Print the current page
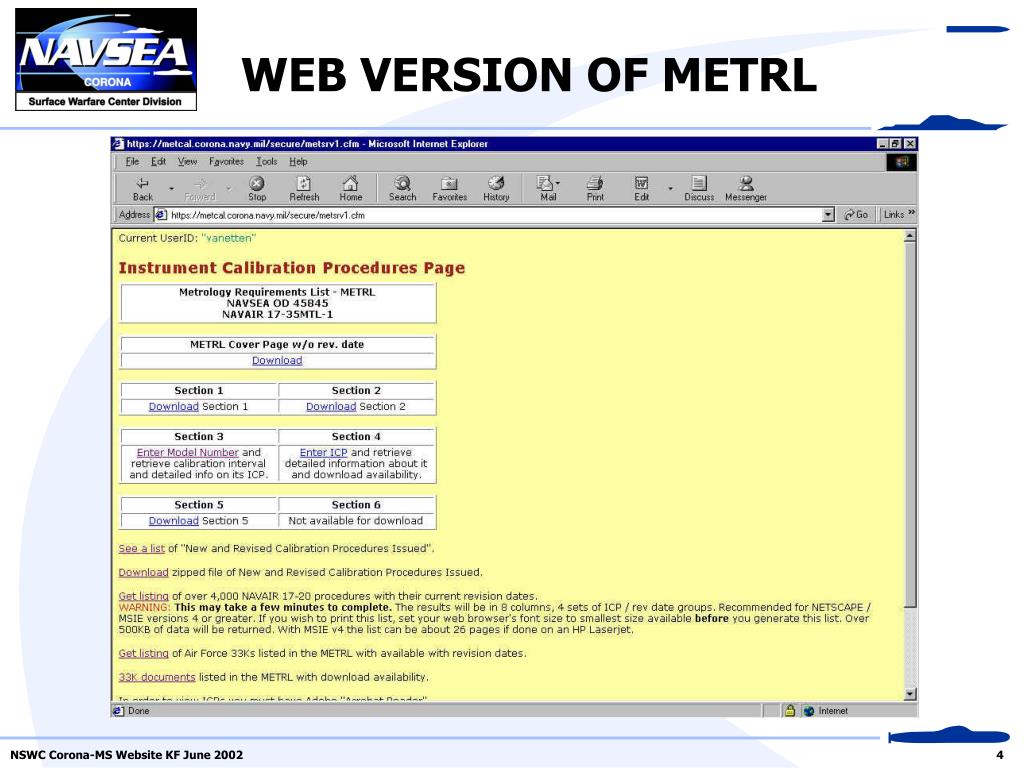The width and height of the screenshot is (1024, 768). click(595, 189)
